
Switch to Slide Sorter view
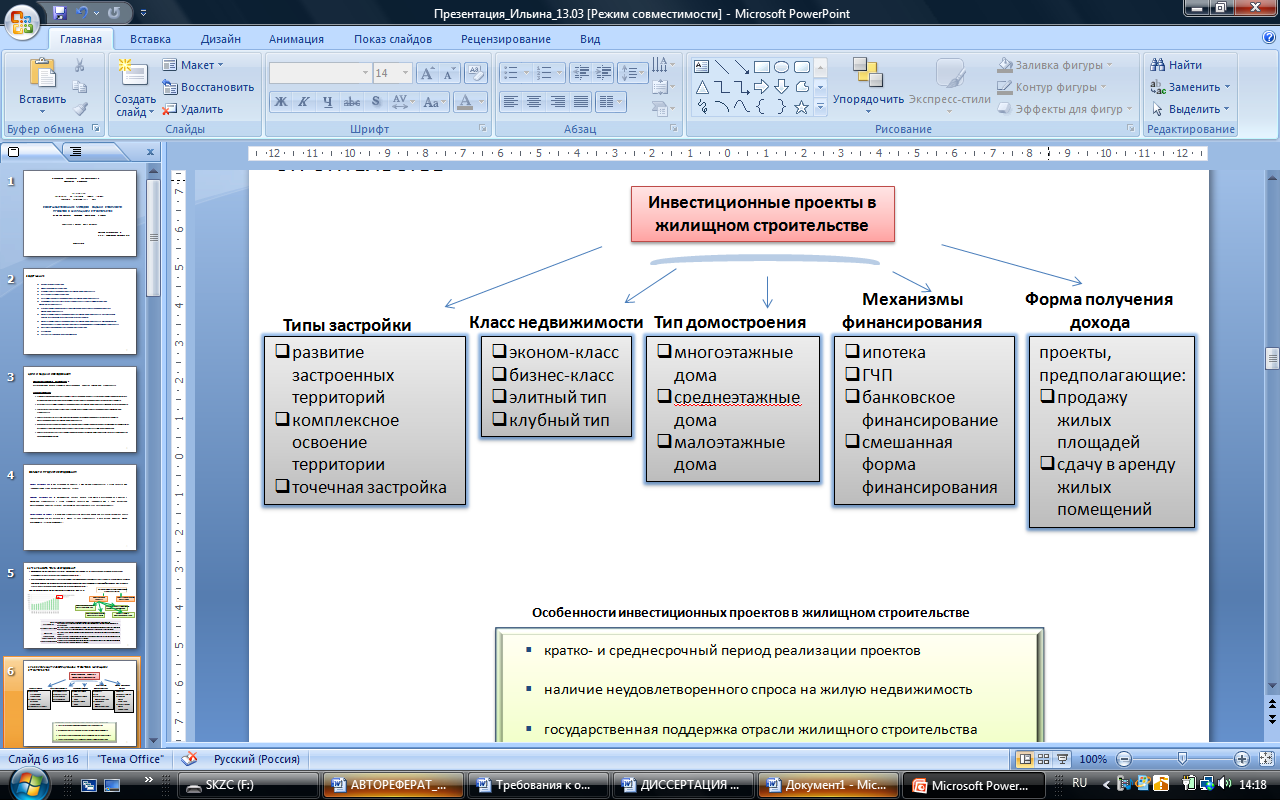pos(1044,759)
